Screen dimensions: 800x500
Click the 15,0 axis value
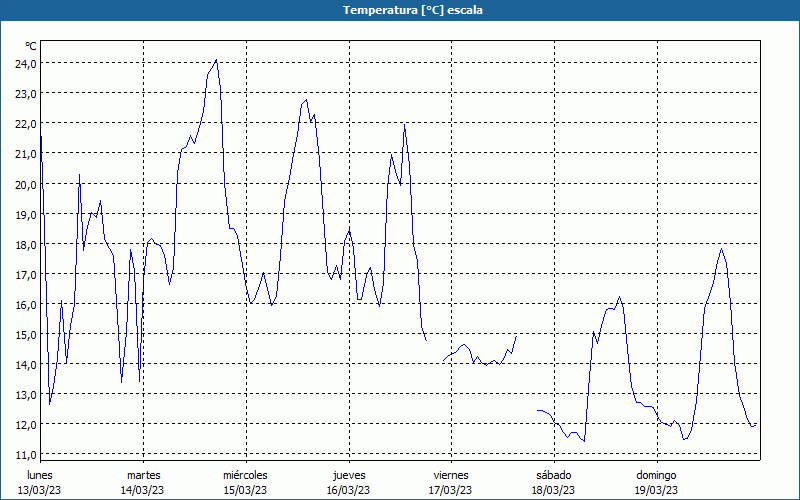tap(27, 335)
